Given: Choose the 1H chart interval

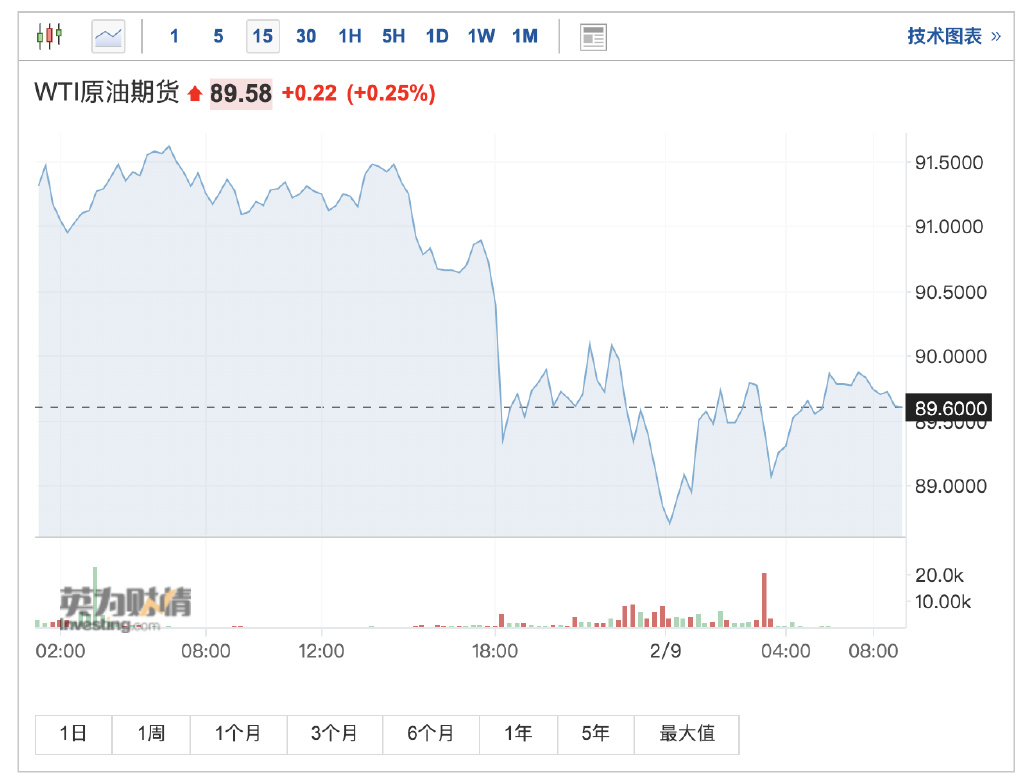Looking at the screenshot, I should pos(349,37).
